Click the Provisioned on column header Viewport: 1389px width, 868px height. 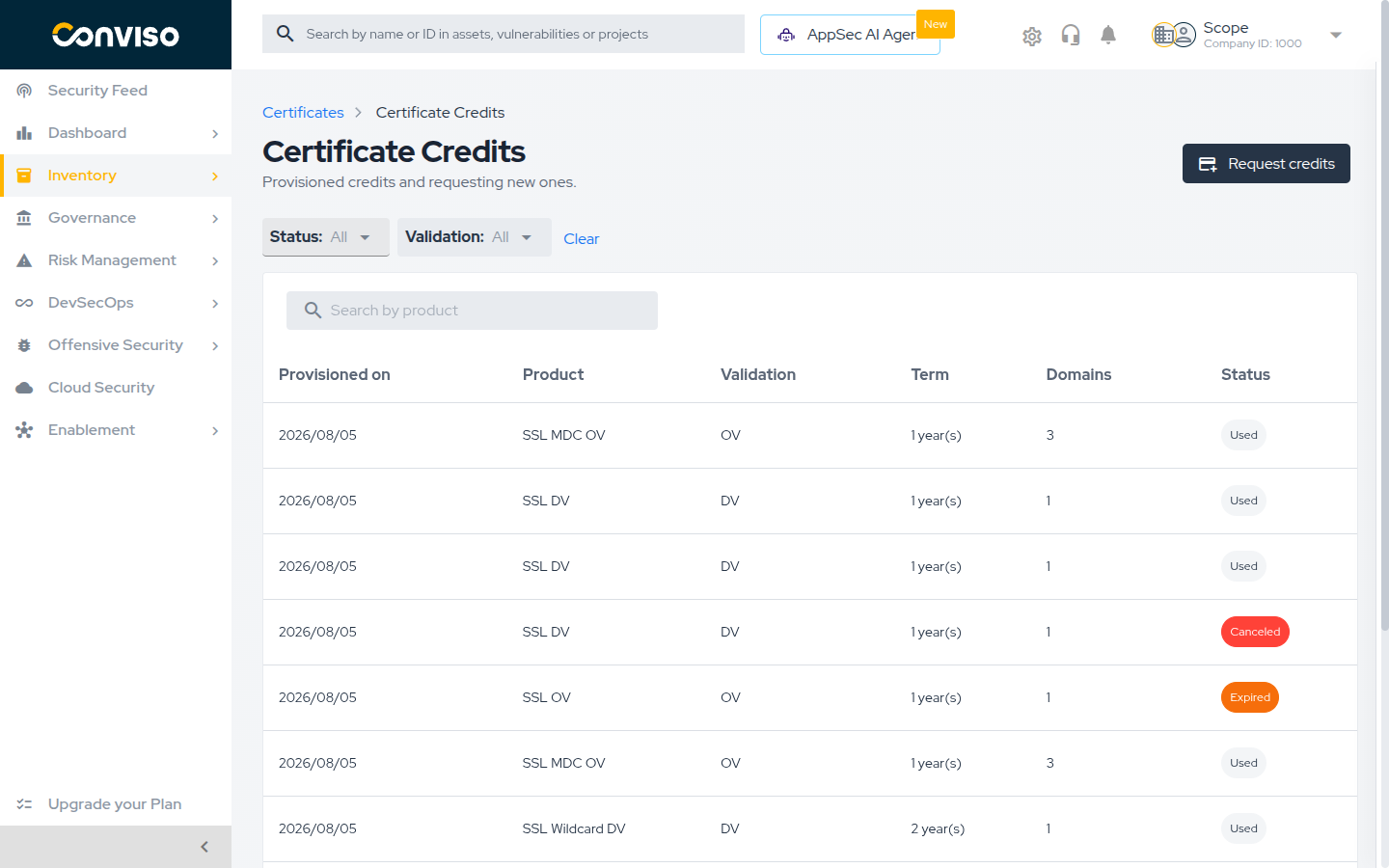(x=335, y=374)
